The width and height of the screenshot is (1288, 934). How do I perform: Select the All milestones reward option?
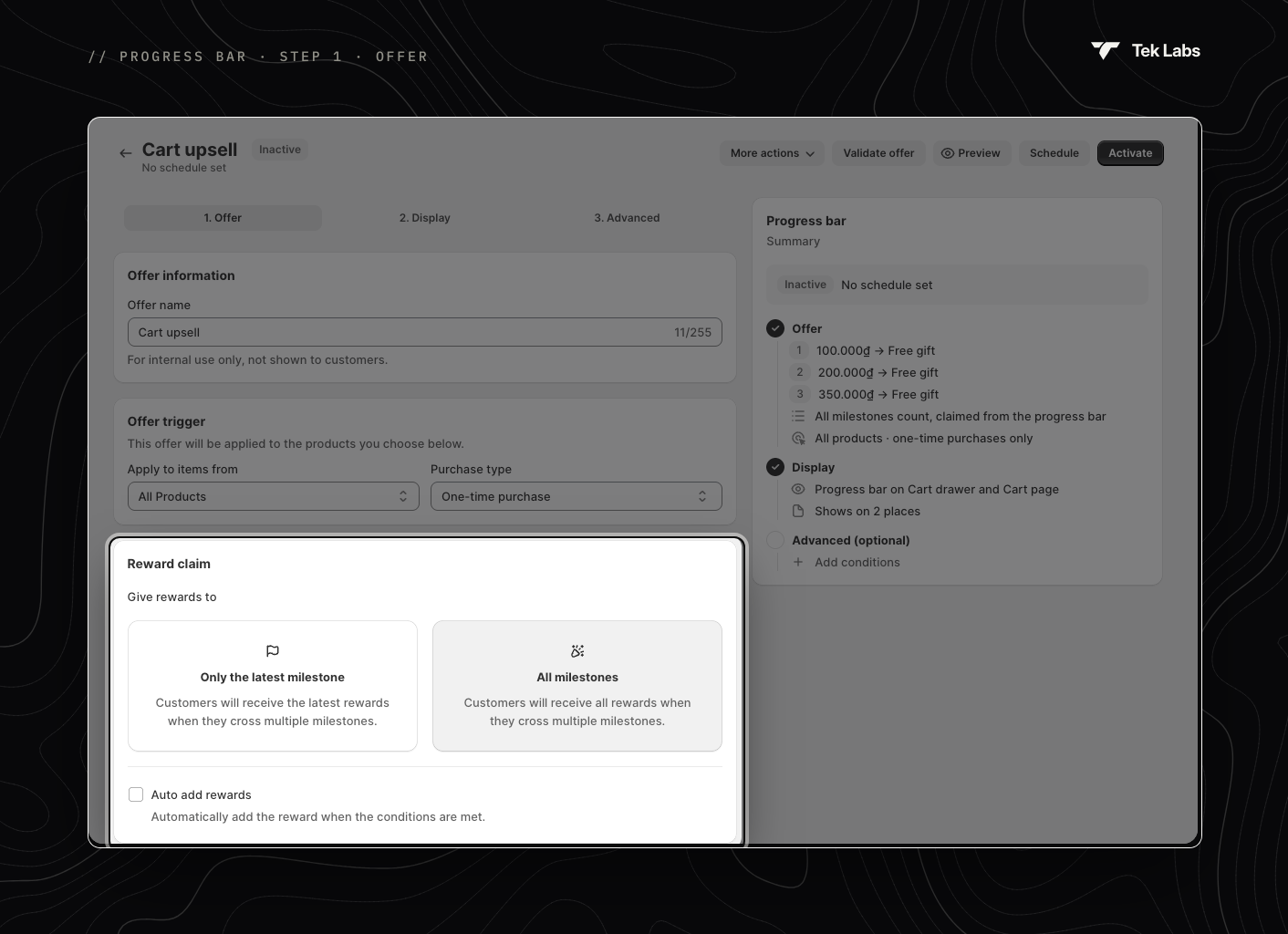click(577, 686)
